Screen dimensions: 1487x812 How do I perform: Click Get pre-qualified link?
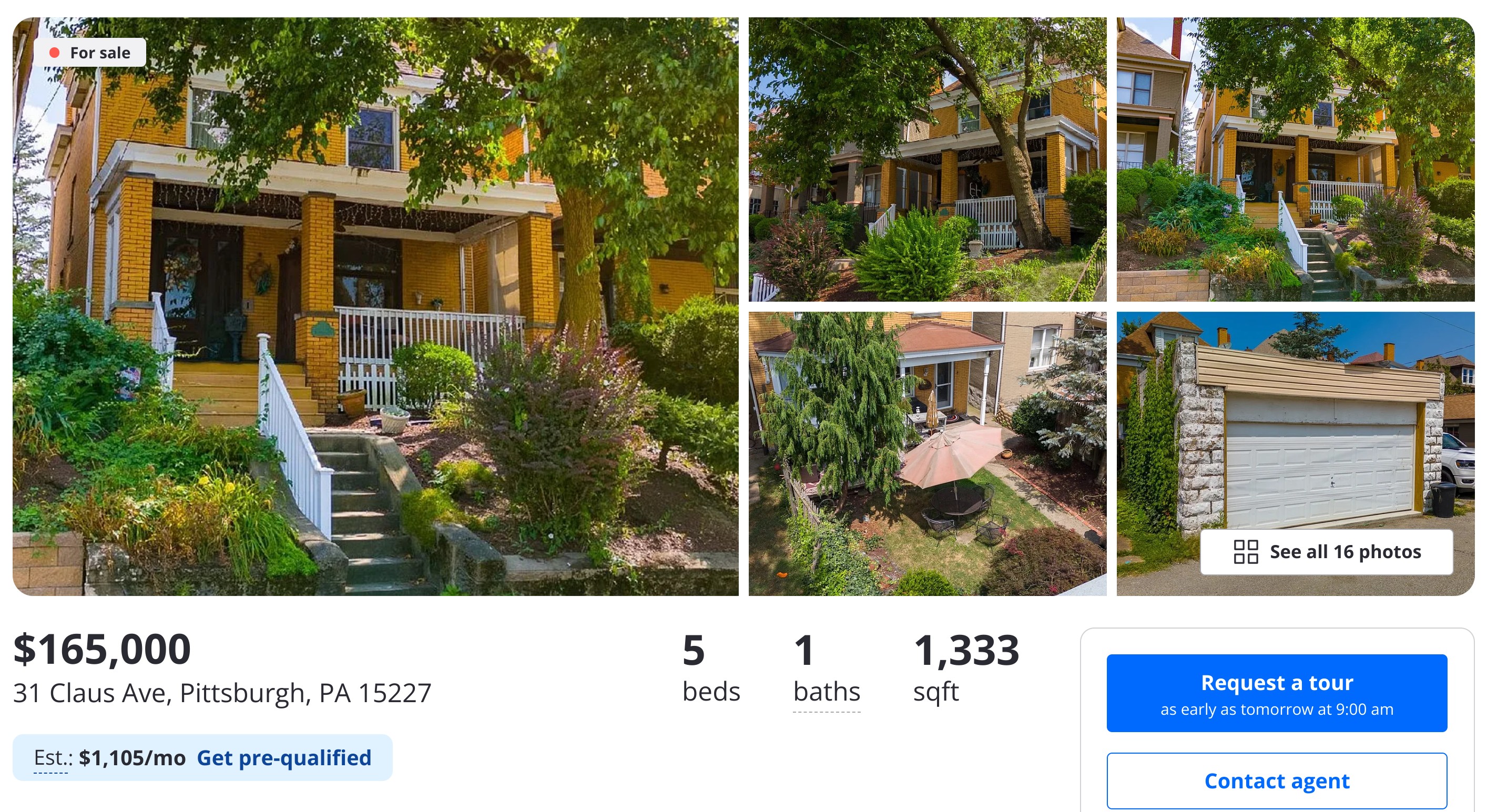284,758
